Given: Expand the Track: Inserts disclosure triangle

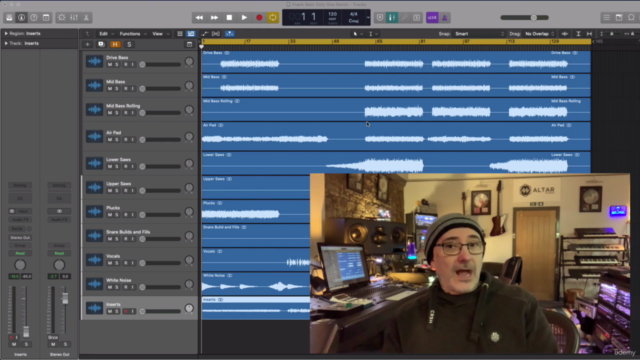Looking at the screenshot, I should click(6, 43).
